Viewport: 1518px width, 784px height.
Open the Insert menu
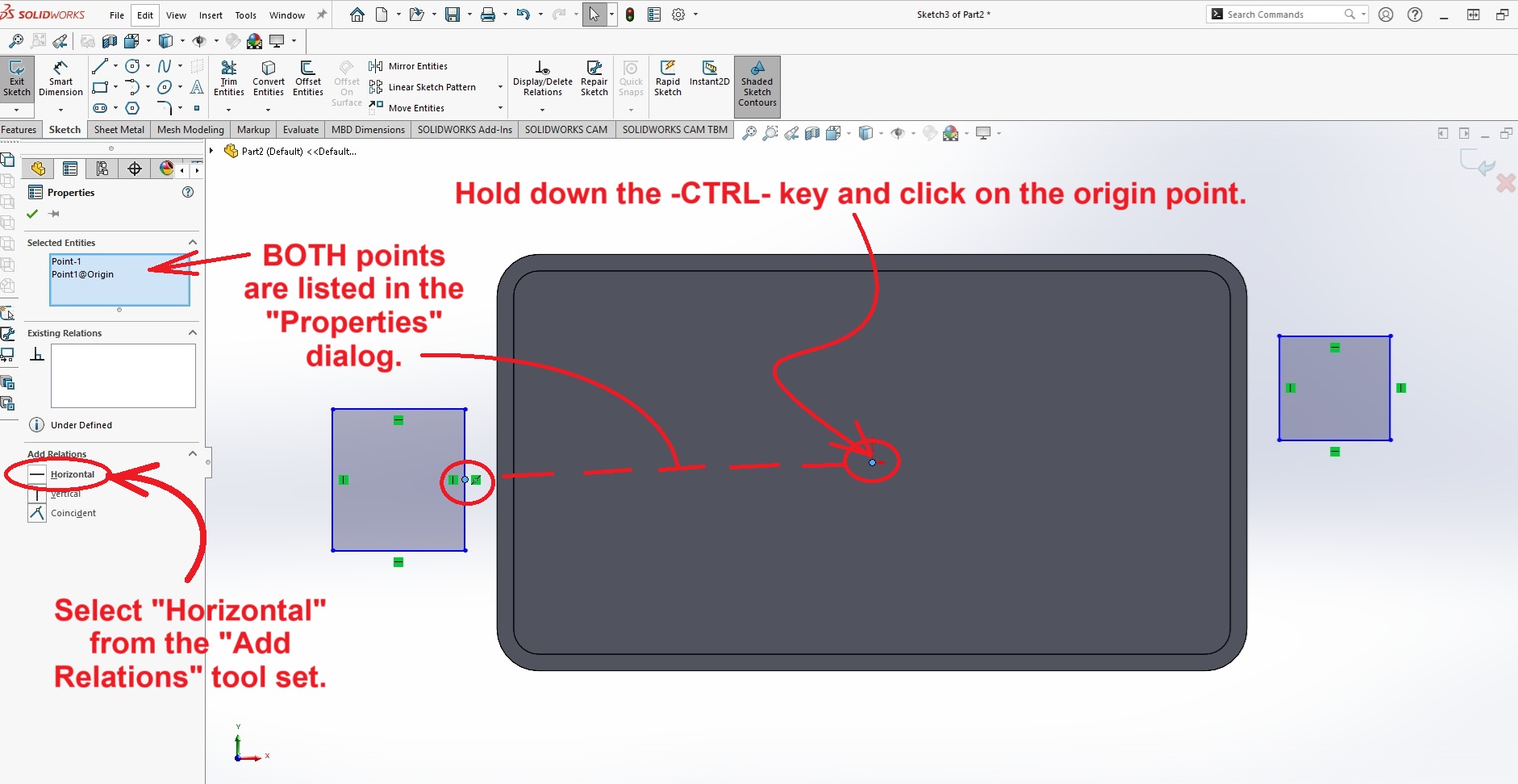211,15
